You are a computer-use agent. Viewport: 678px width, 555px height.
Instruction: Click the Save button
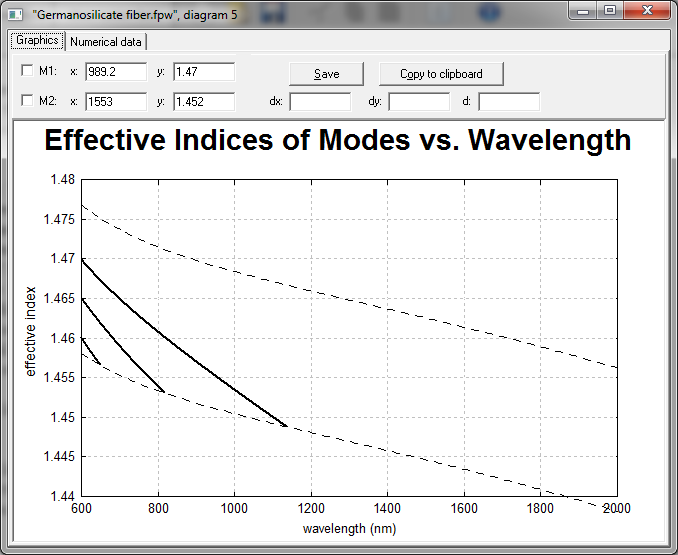(326, 74)
